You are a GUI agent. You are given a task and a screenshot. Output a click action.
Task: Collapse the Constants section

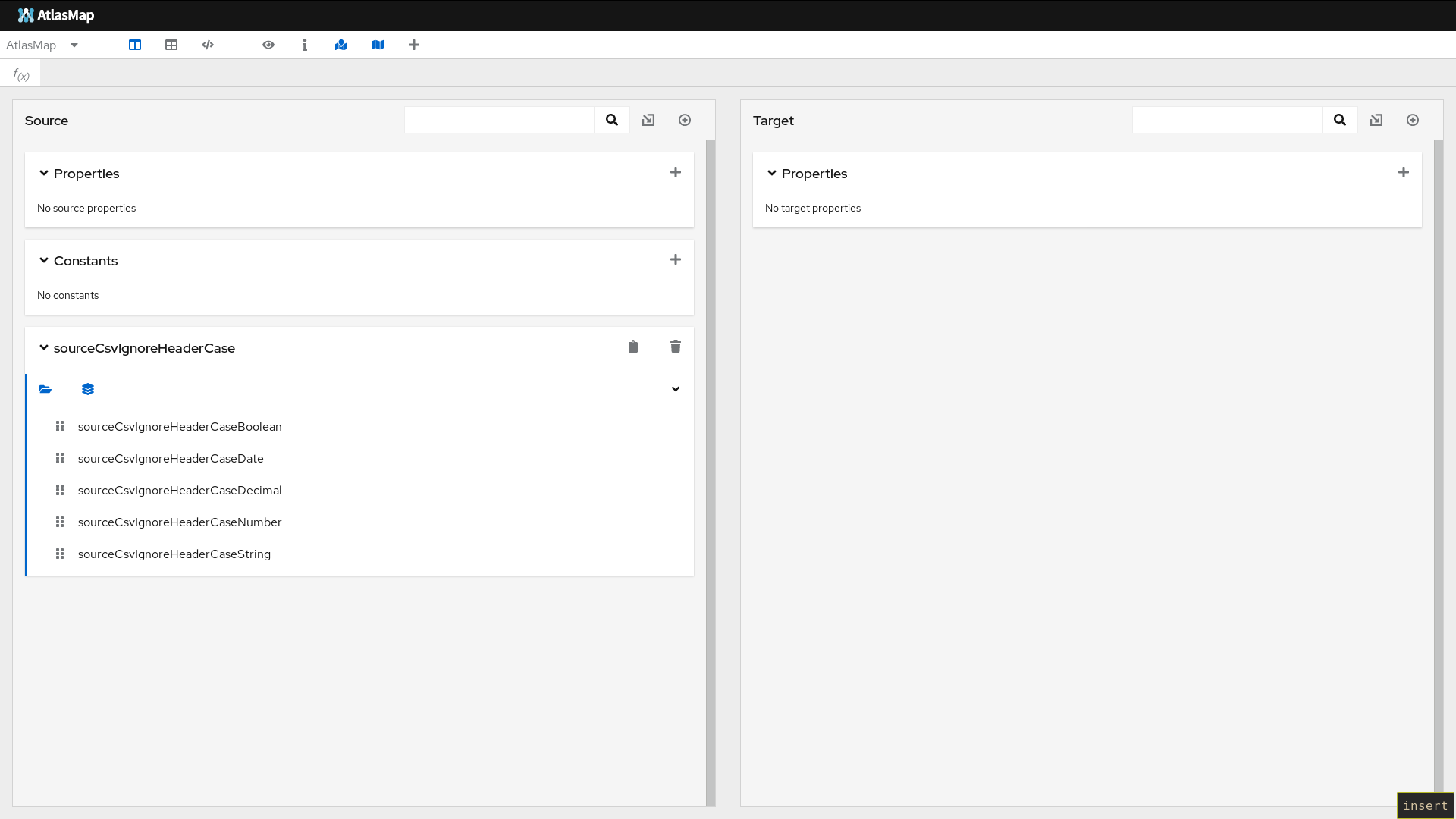tap(43, 260)
